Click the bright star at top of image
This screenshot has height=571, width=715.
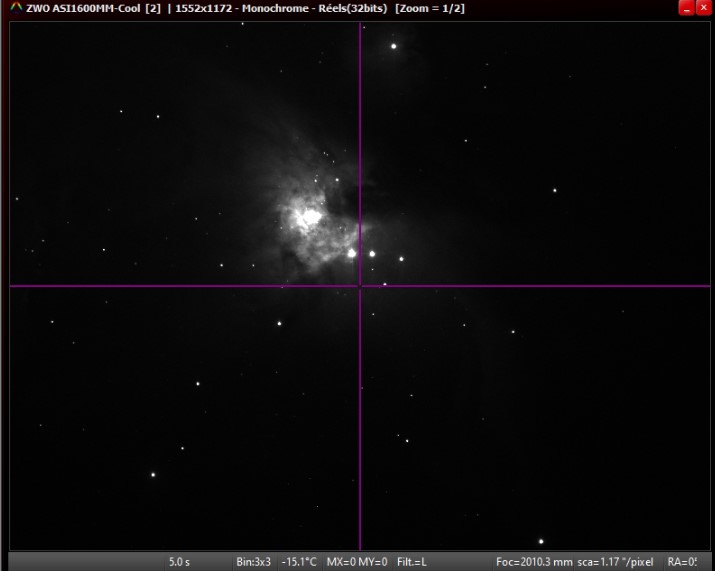pyautogui.click(x=394, y=46)
